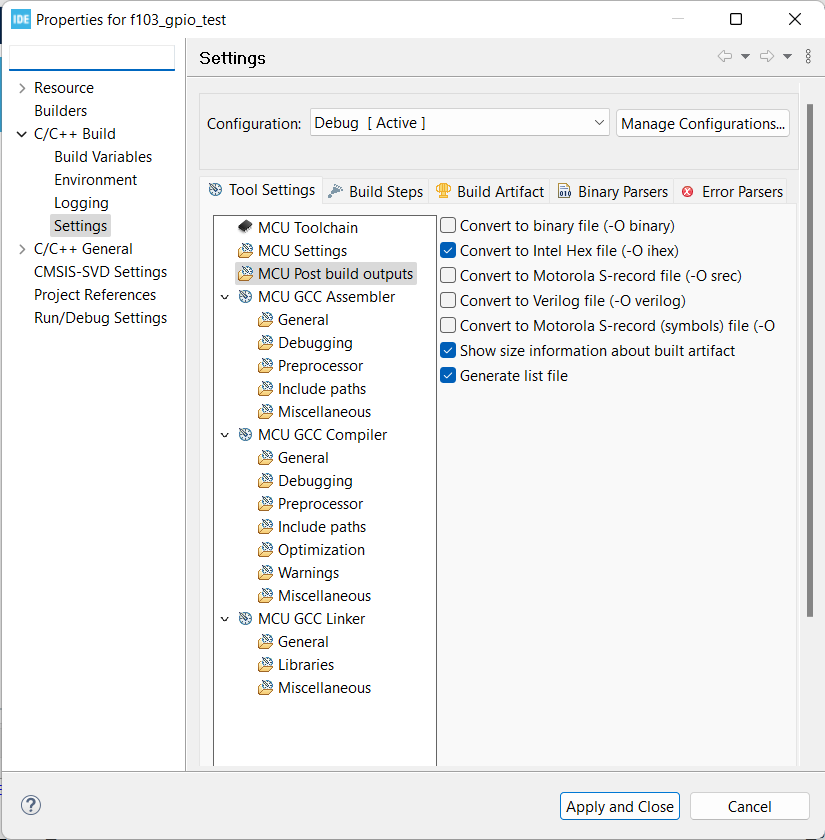
Task: Switch to the Build Steps tab
Action: pos(376,191)
